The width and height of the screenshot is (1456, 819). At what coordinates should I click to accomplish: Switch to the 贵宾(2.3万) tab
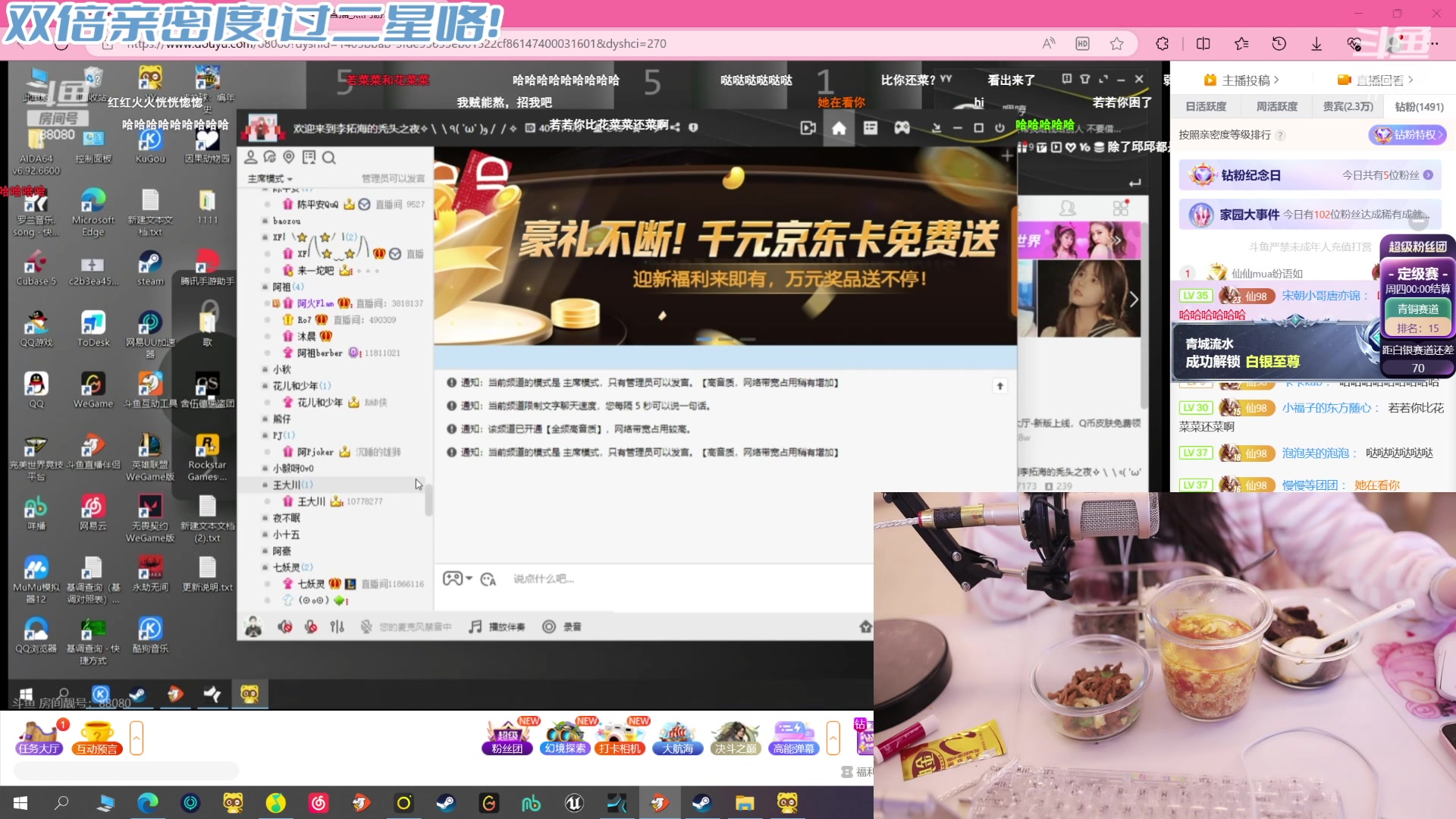tap(1348, 106)
